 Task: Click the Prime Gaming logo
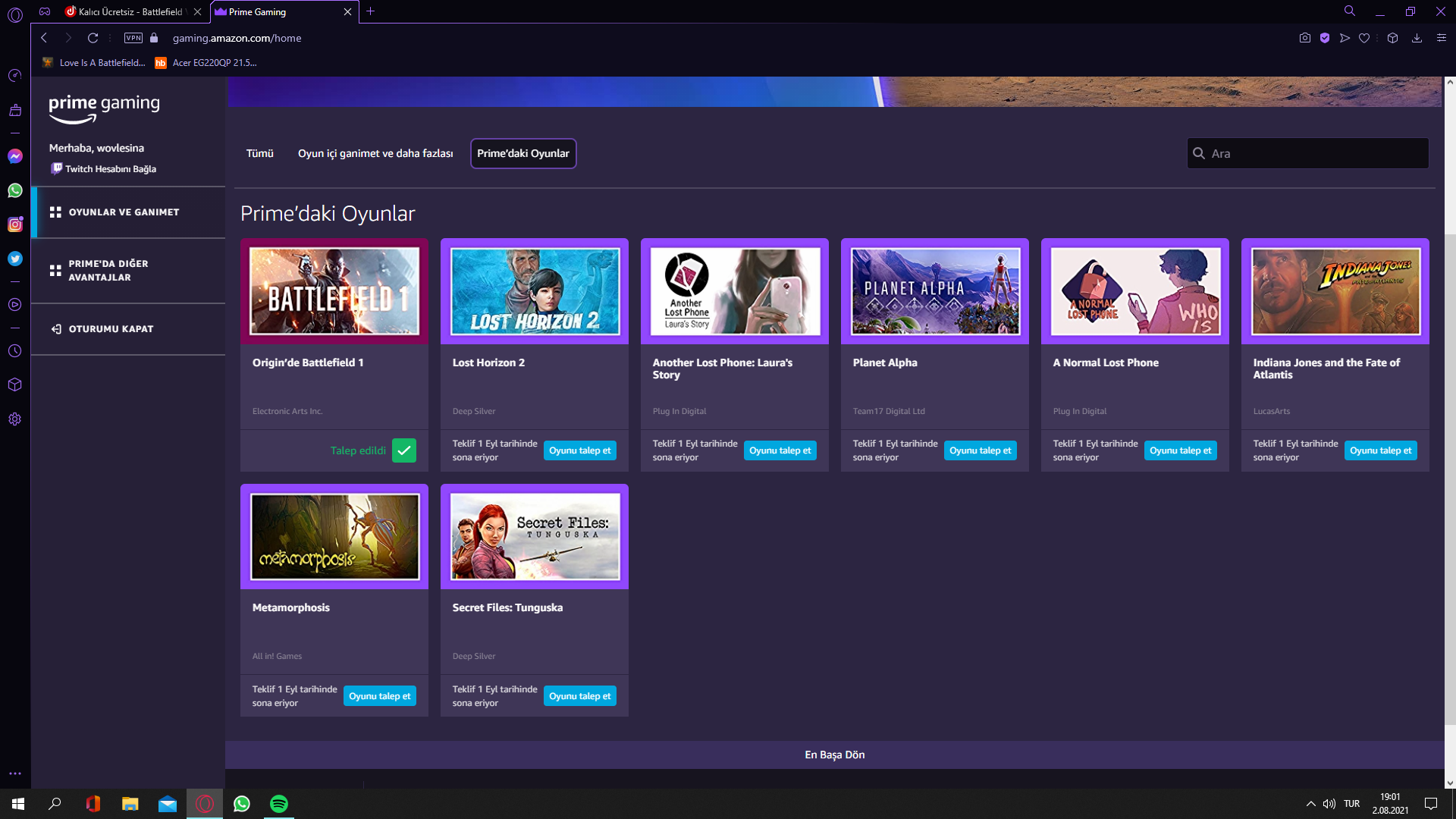(104, 108)
